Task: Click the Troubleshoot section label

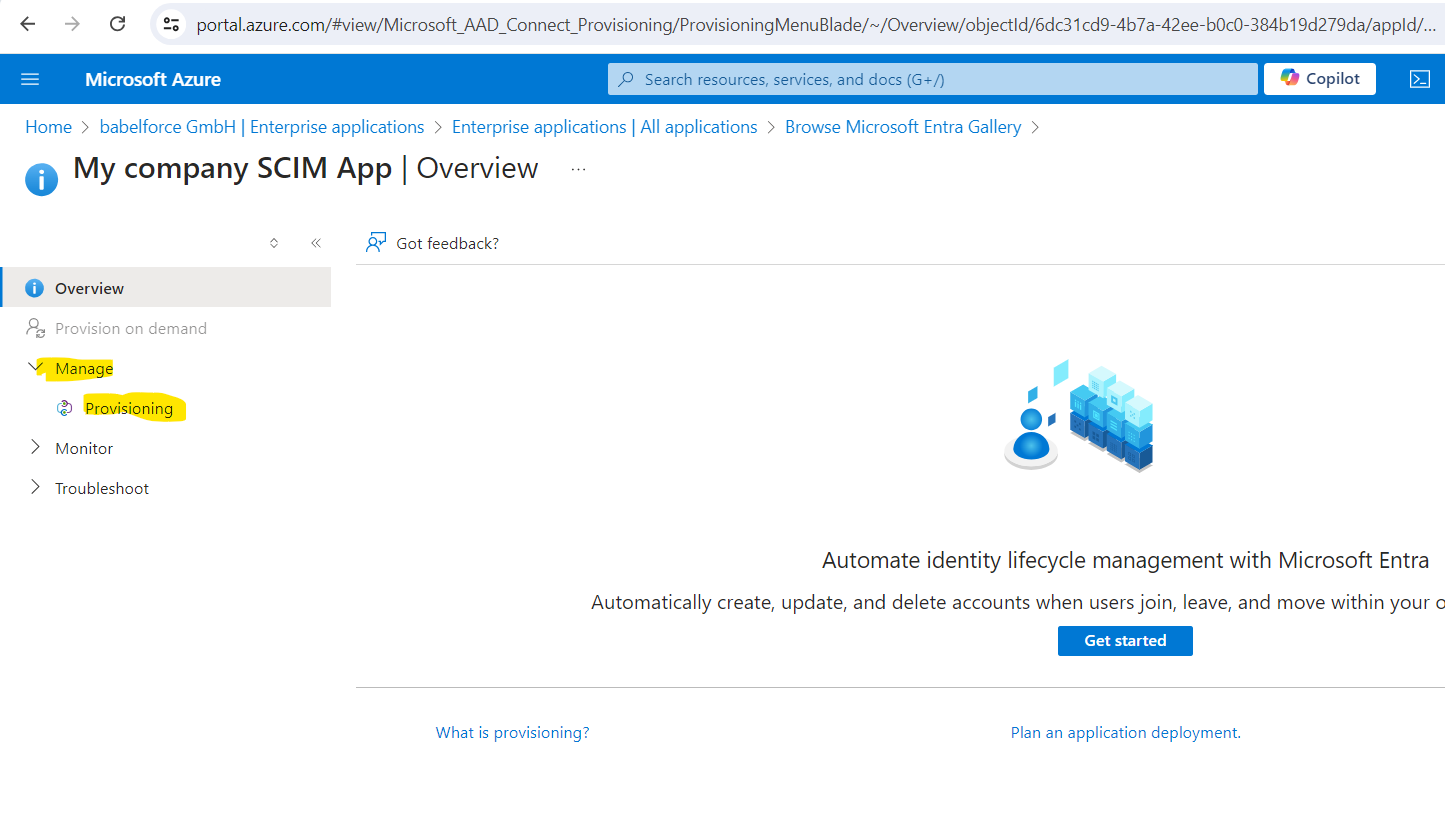Action: [102, 488]
